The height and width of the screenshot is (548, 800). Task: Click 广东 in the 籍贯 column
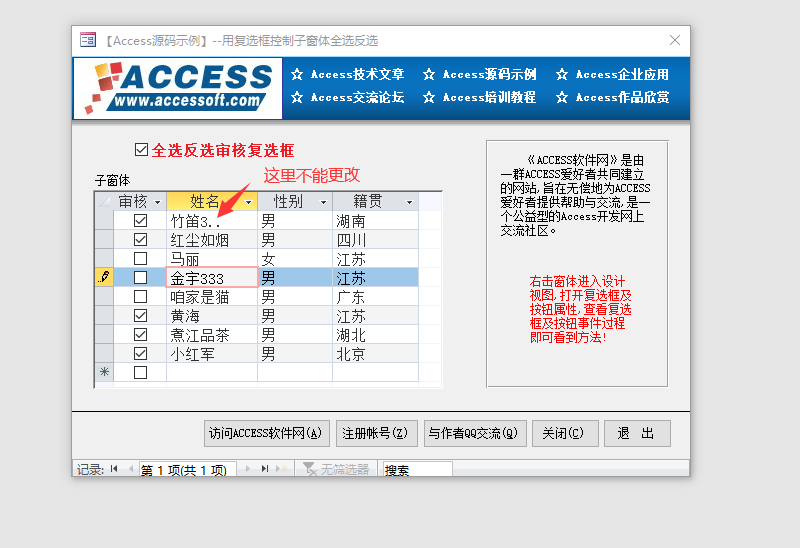tap(376, 296)
